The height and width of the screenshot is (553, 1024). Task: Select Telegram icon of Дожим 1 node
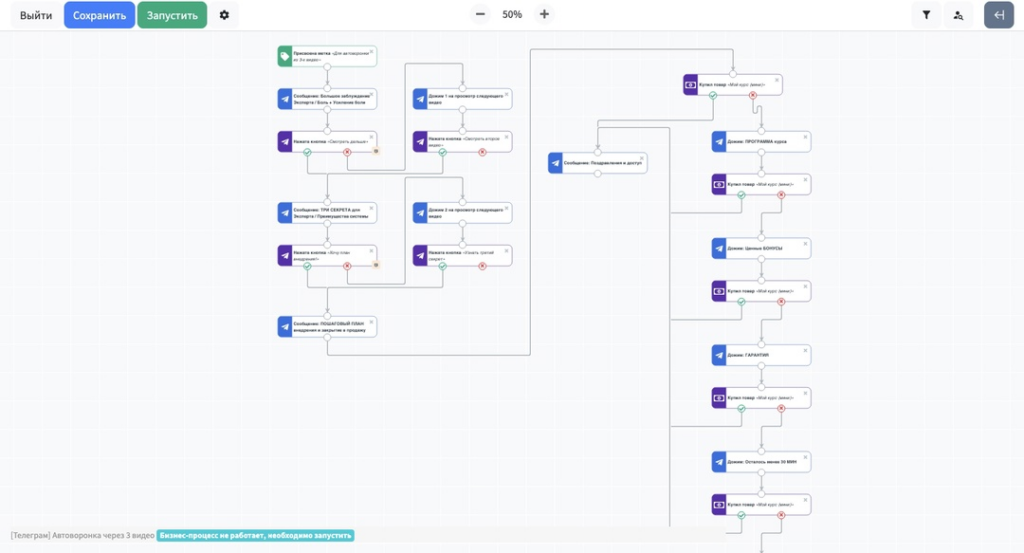[x=420, y=99]
